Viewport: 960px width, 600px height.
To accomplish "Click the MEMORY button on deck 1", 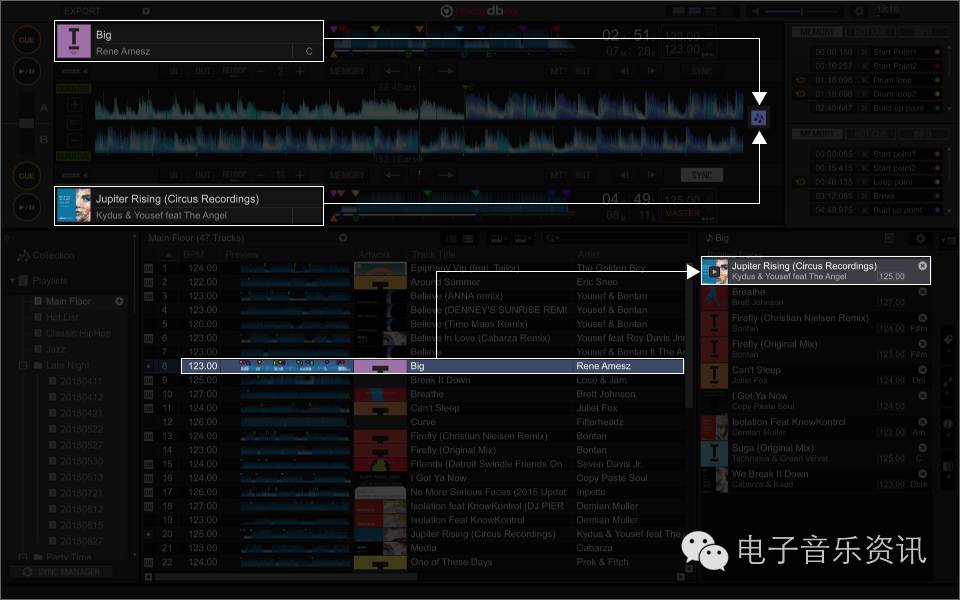I will pyautogui.click(x=347, y=71).
